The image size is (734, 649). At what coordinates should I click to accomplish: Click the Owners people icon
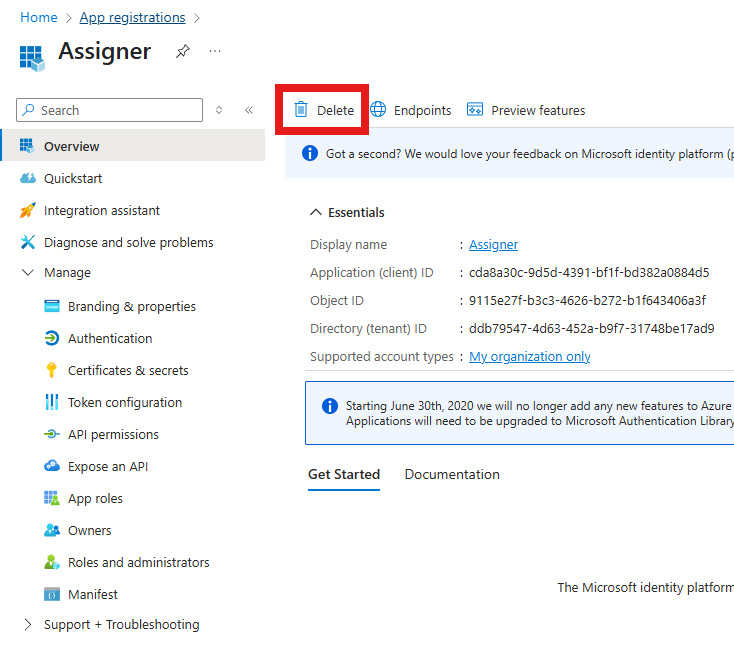click(x=51, y=530)
